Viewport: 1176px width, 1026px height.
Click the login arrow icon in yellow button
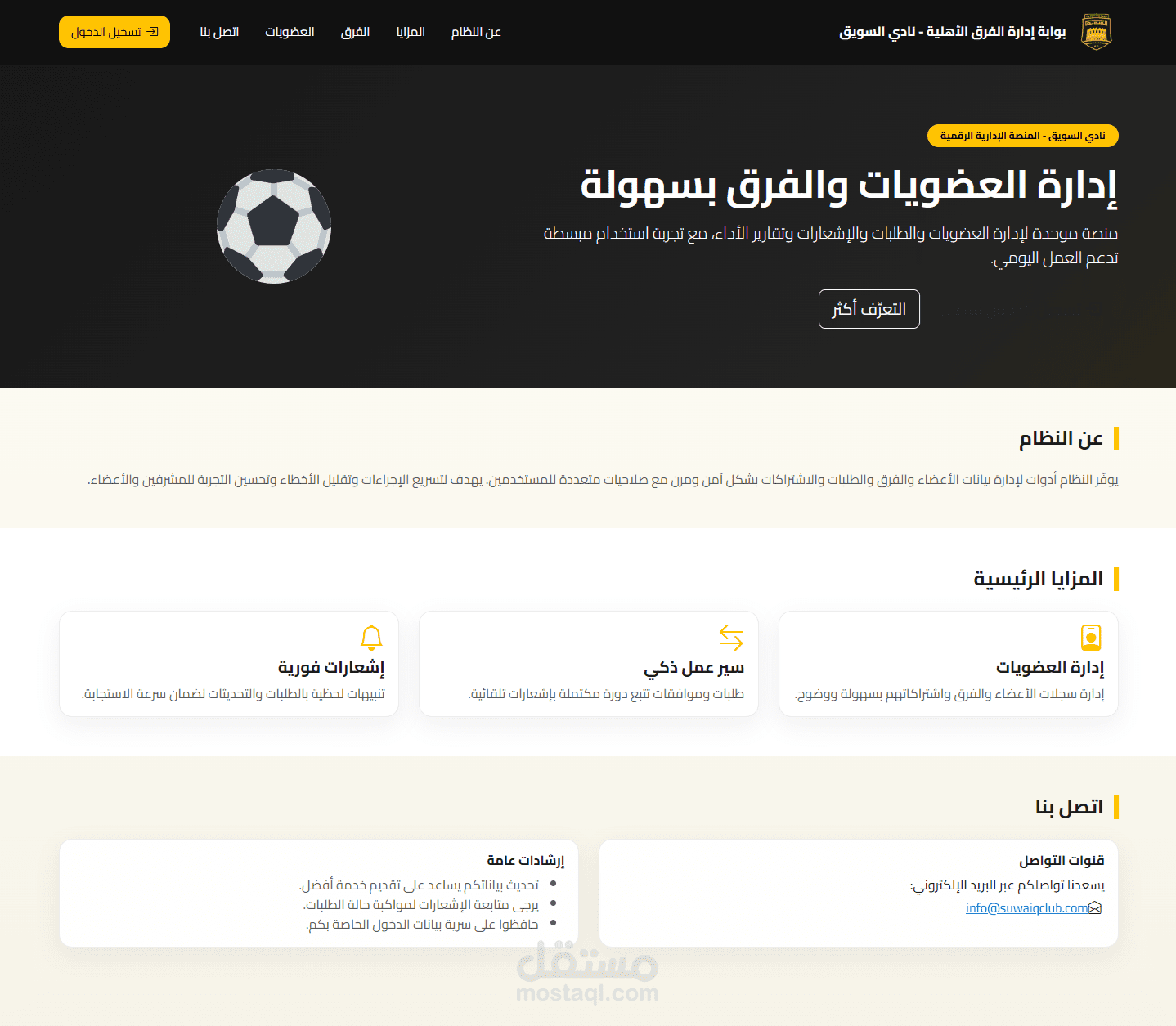click(x=152, y=32)
